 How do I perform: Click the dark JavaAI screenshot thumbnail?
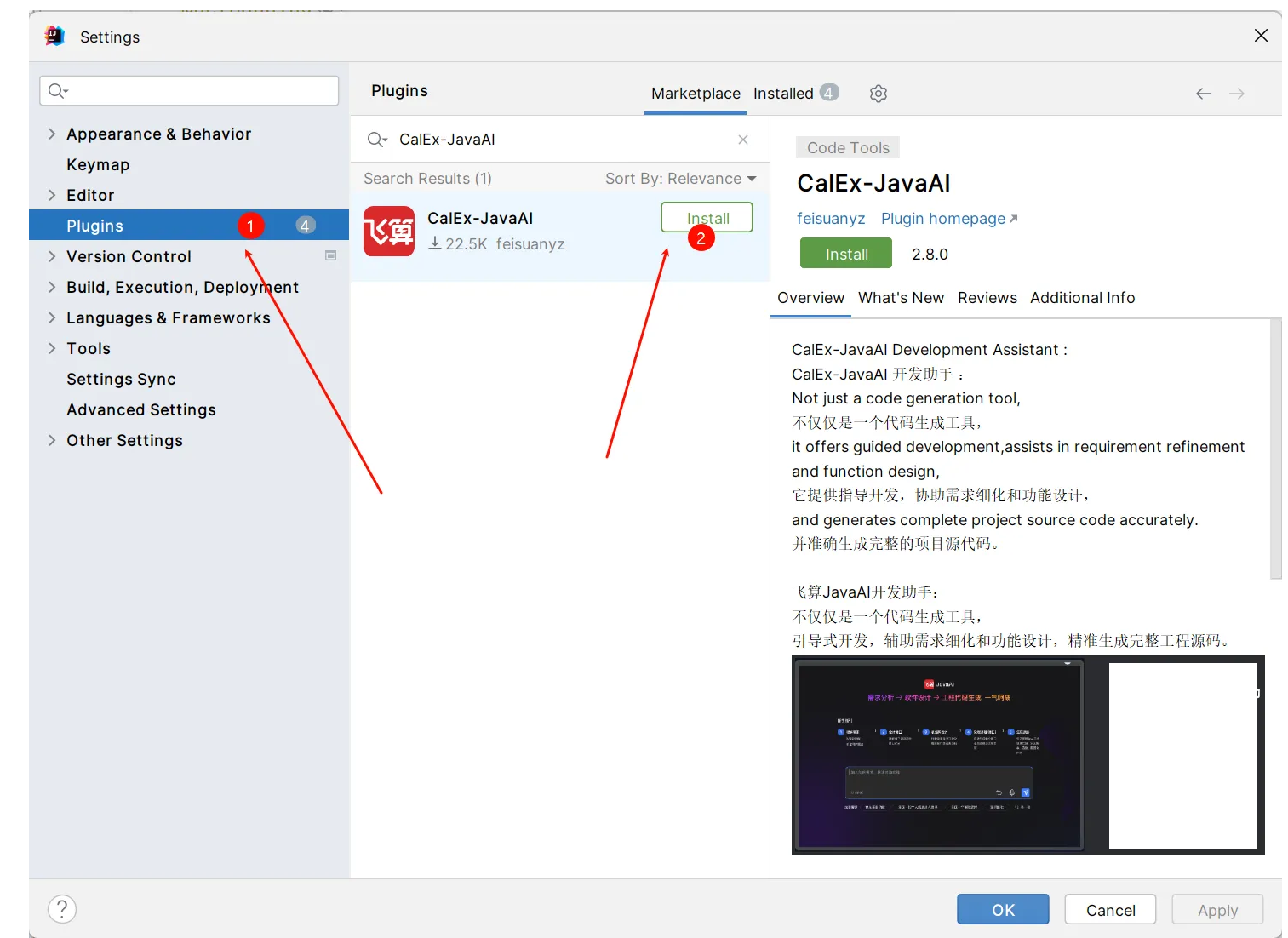[x=939, y=754]
